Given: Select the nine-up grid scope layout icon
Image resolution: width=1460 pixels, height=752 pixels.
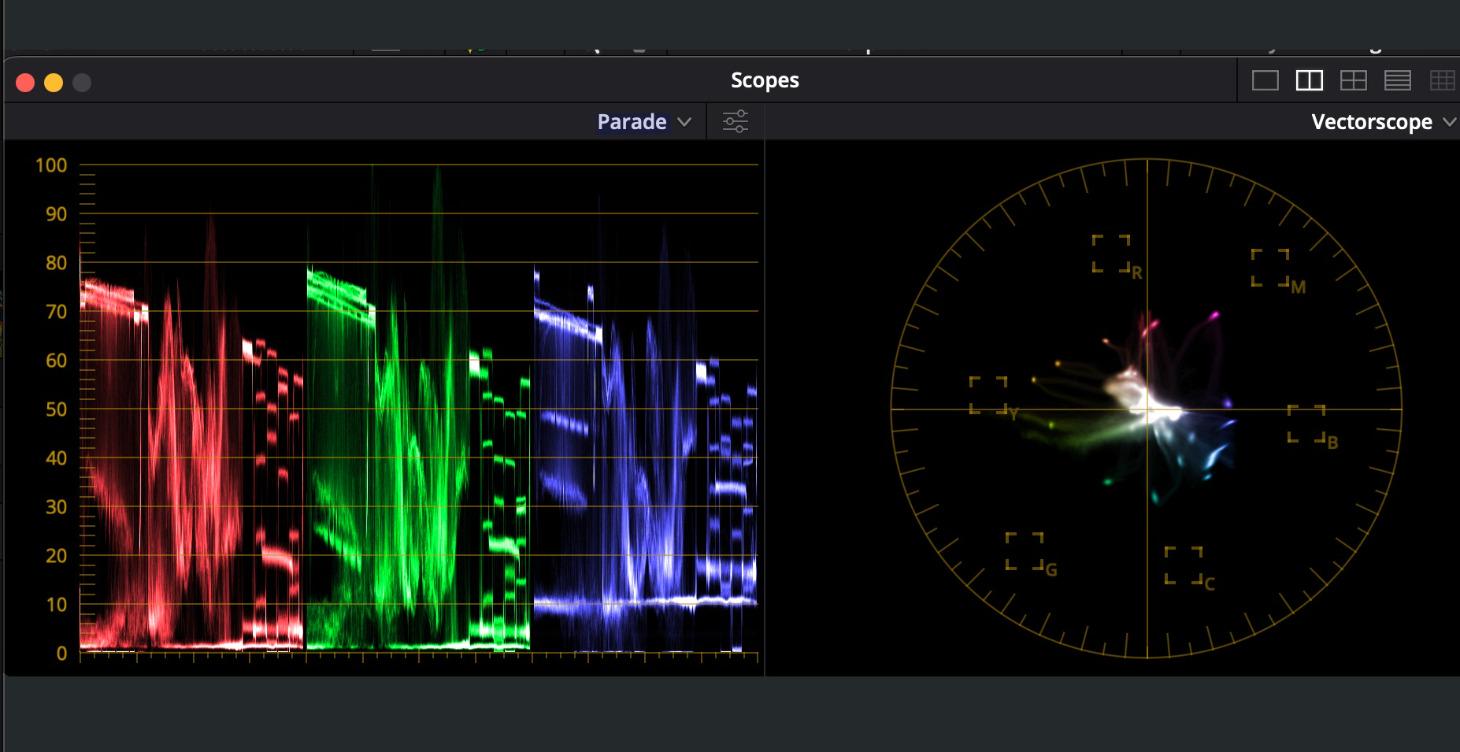Looking at the screenshot, I should tap(1442, 81).
